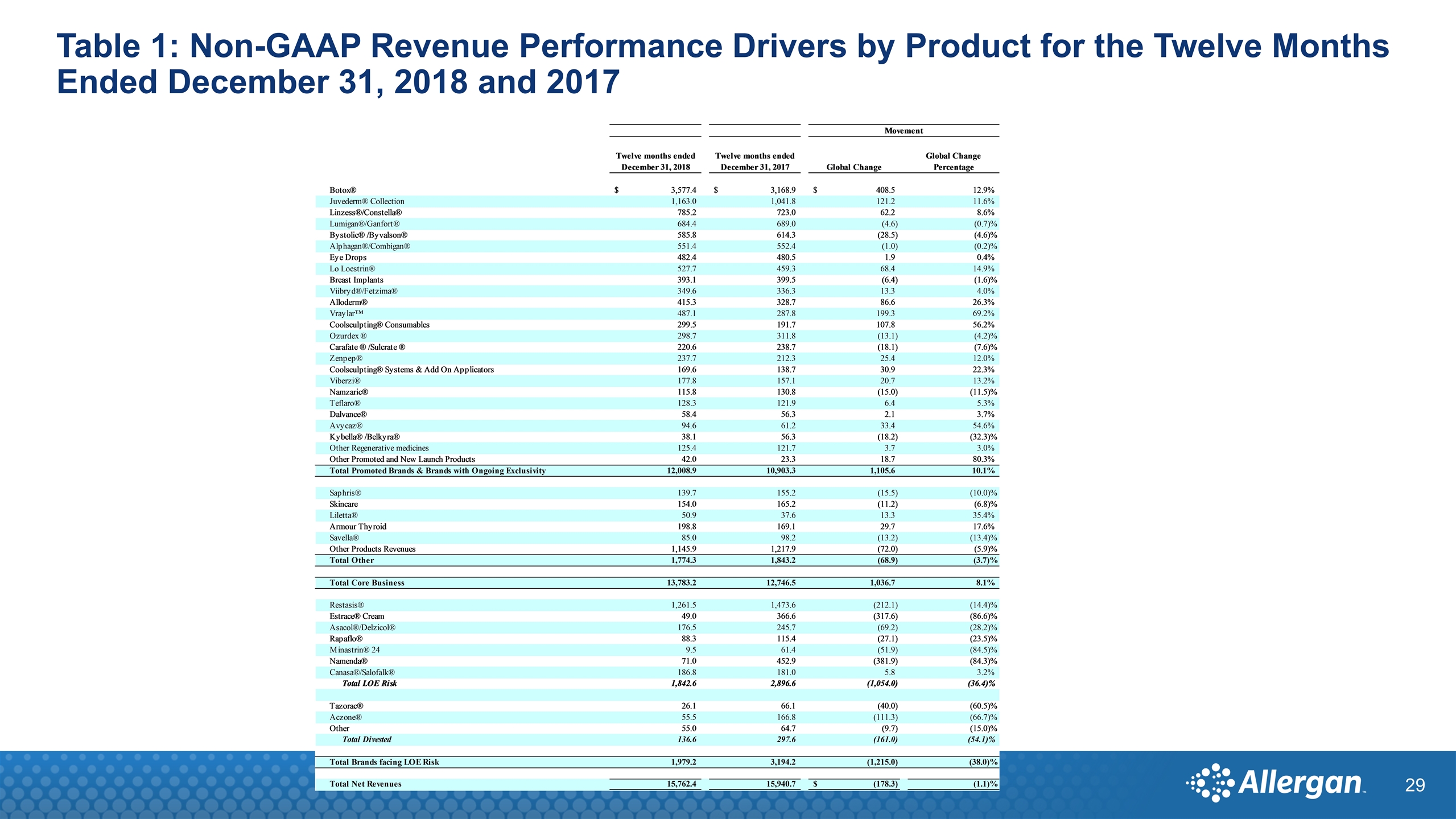Click the 'Lo Loestrin®' row label

352,268
